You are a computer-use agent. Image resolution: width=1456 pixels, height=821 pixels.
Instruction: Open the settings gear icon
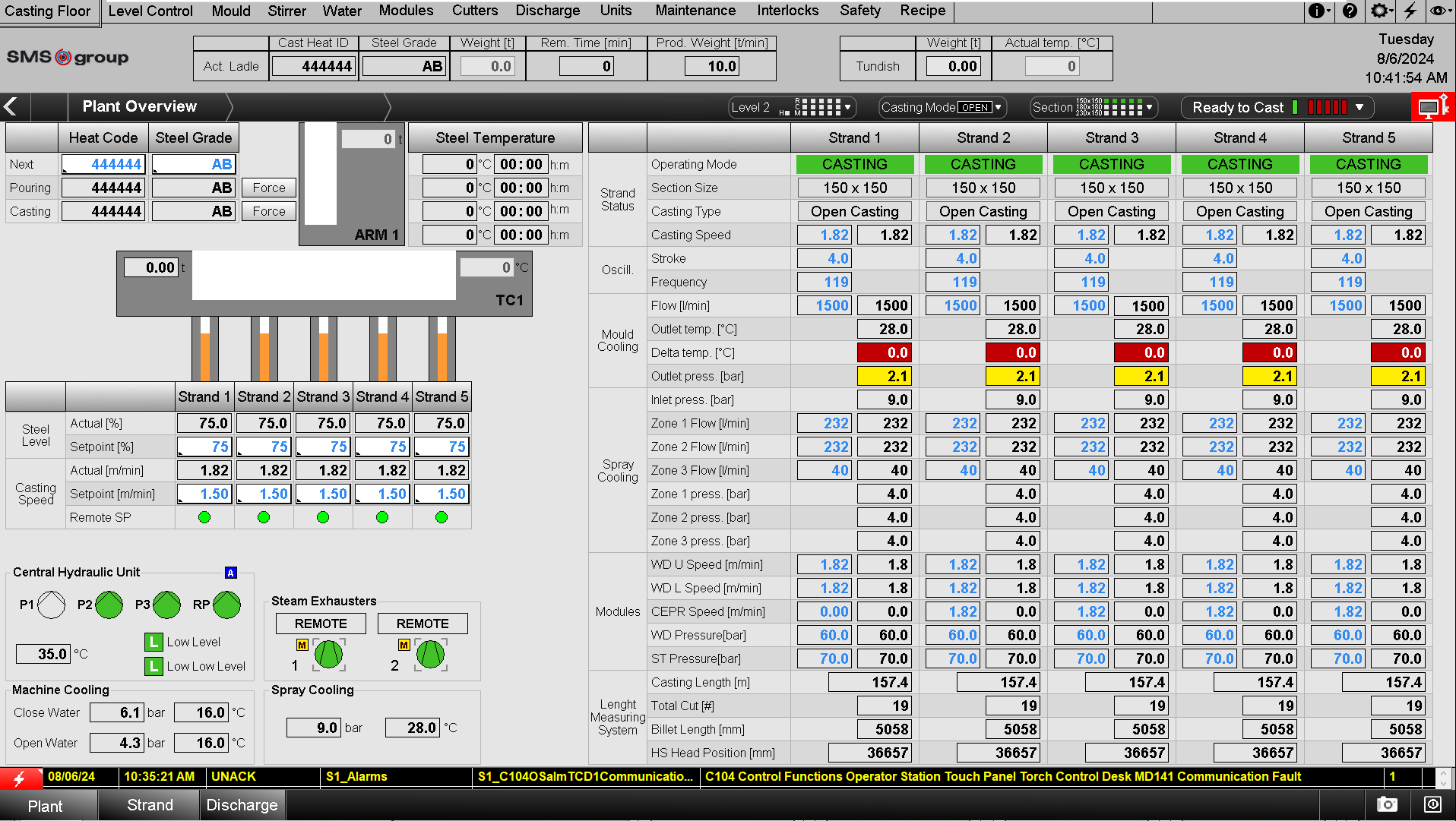(x=1378, y=11)
